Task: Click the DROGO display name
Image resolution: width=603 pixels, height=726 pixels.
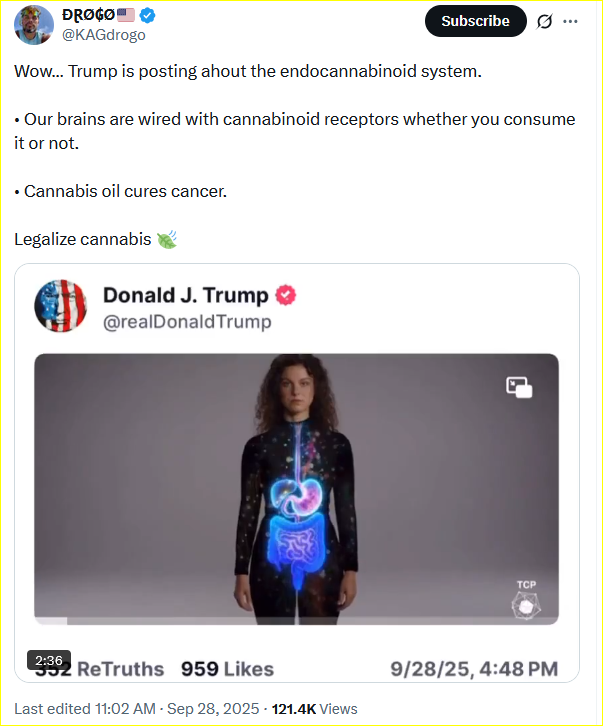Action: [x=87, y=15]
